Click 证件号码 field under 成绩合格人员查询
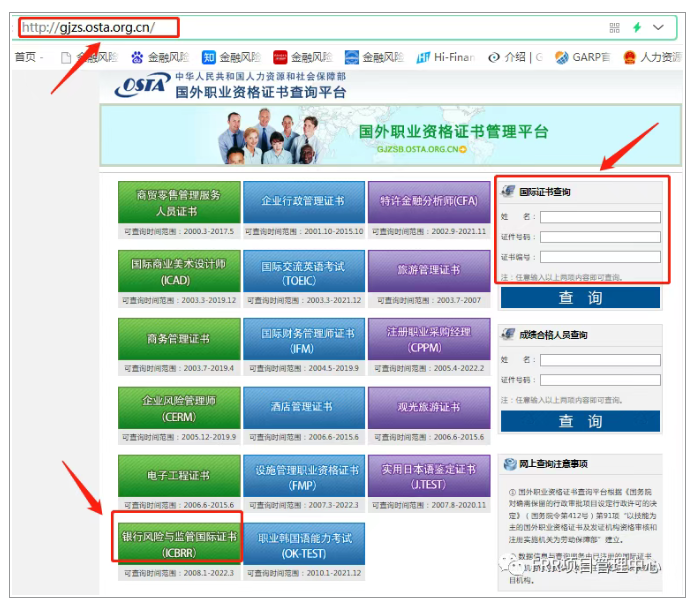The height and width of the screenshot is (606, 692). click(x=600, y=380)
